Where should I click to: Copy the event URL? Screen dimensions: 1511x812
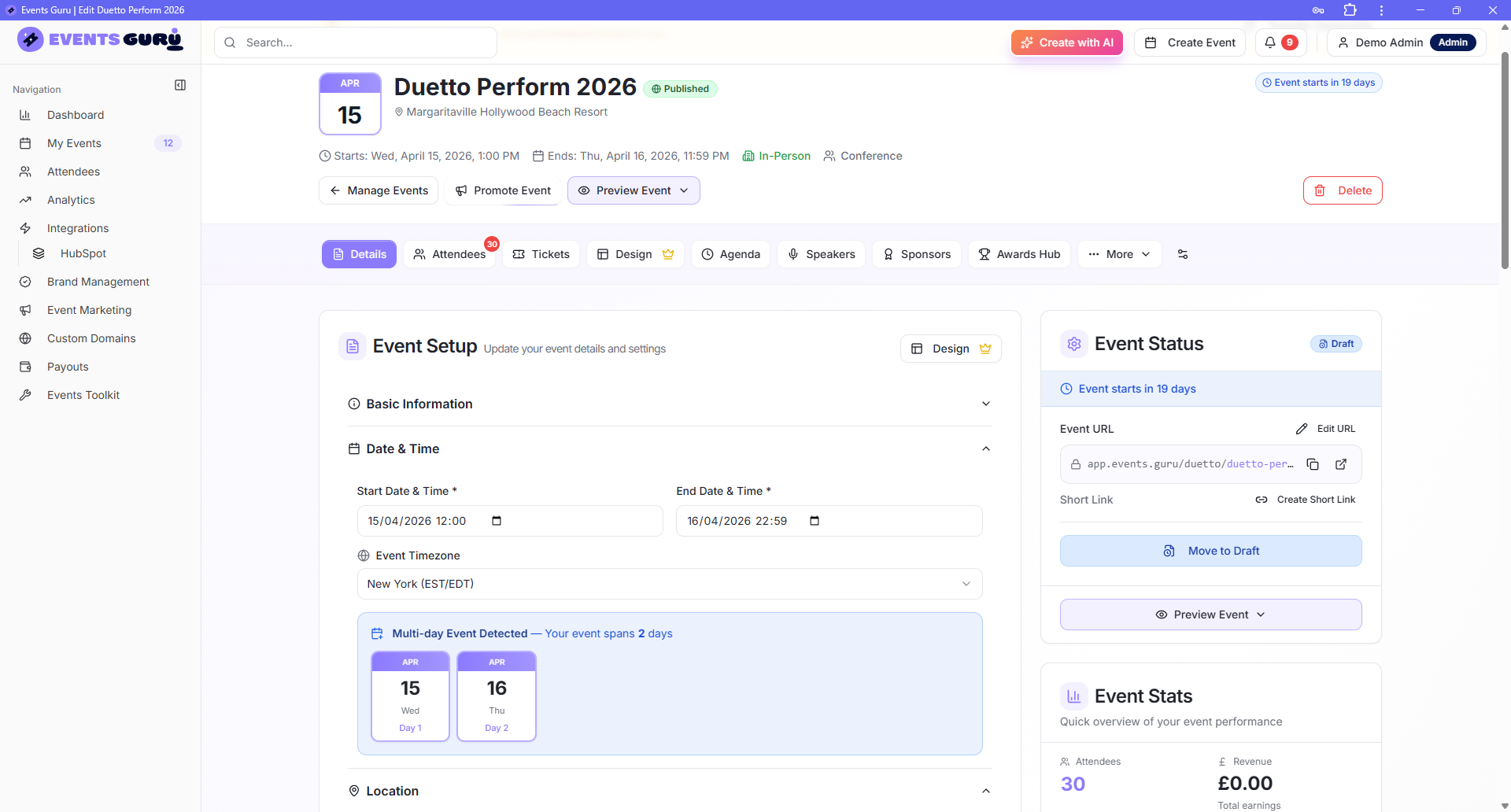click(1313, 464)
